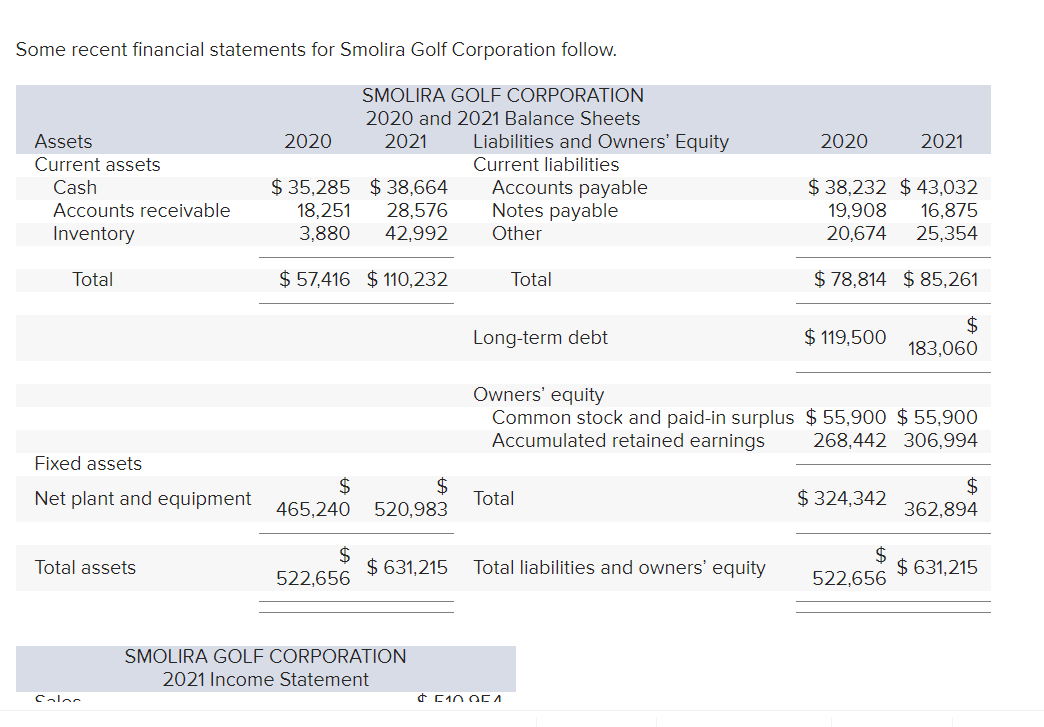Click 2021 Net plant and equipment 520,983
Screen dimensions: 1044x727
pos(411,509)
